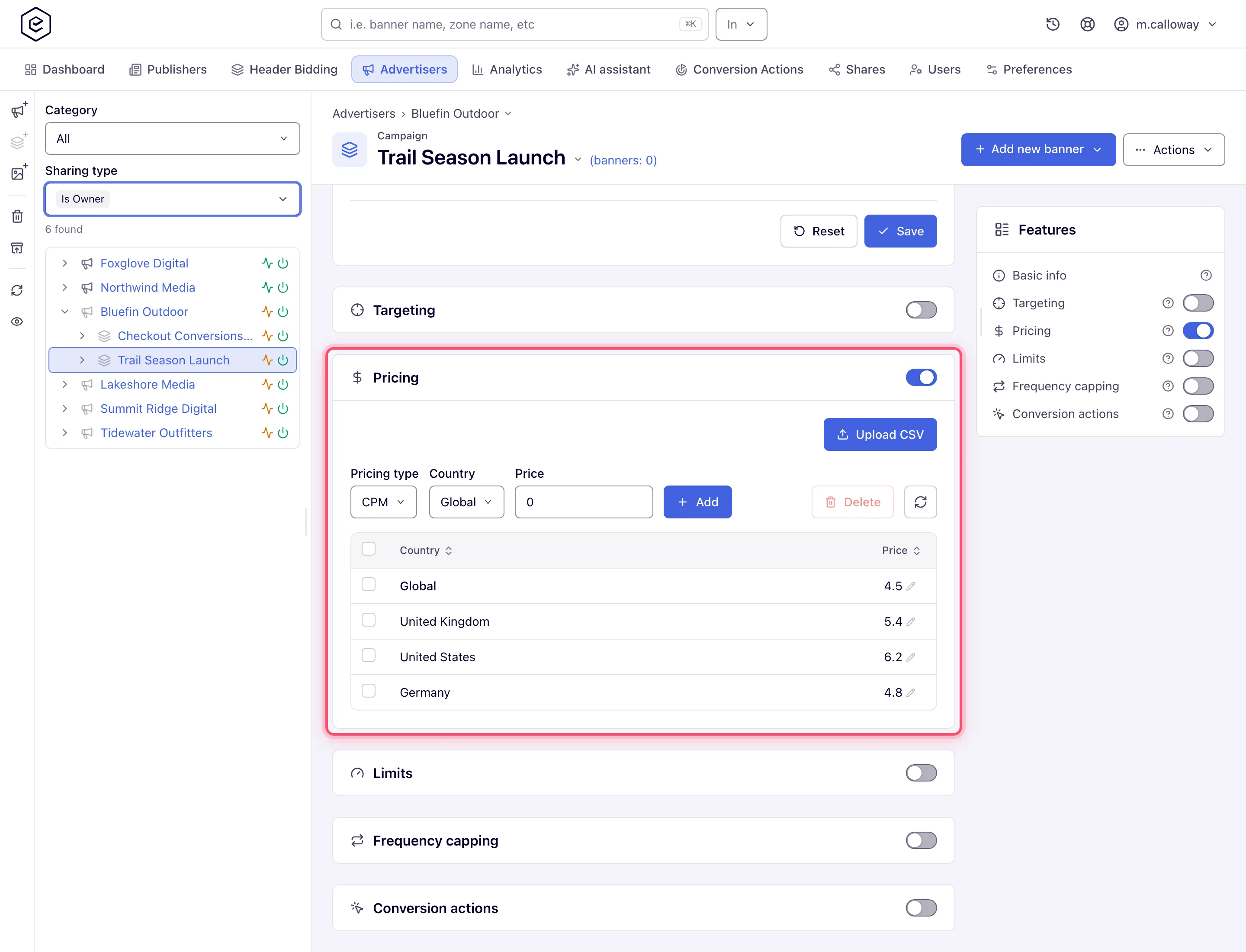This screenshot has width=1246, height=952.
Task: Enable the Targeting section toggle
Action: pos(921,310)
